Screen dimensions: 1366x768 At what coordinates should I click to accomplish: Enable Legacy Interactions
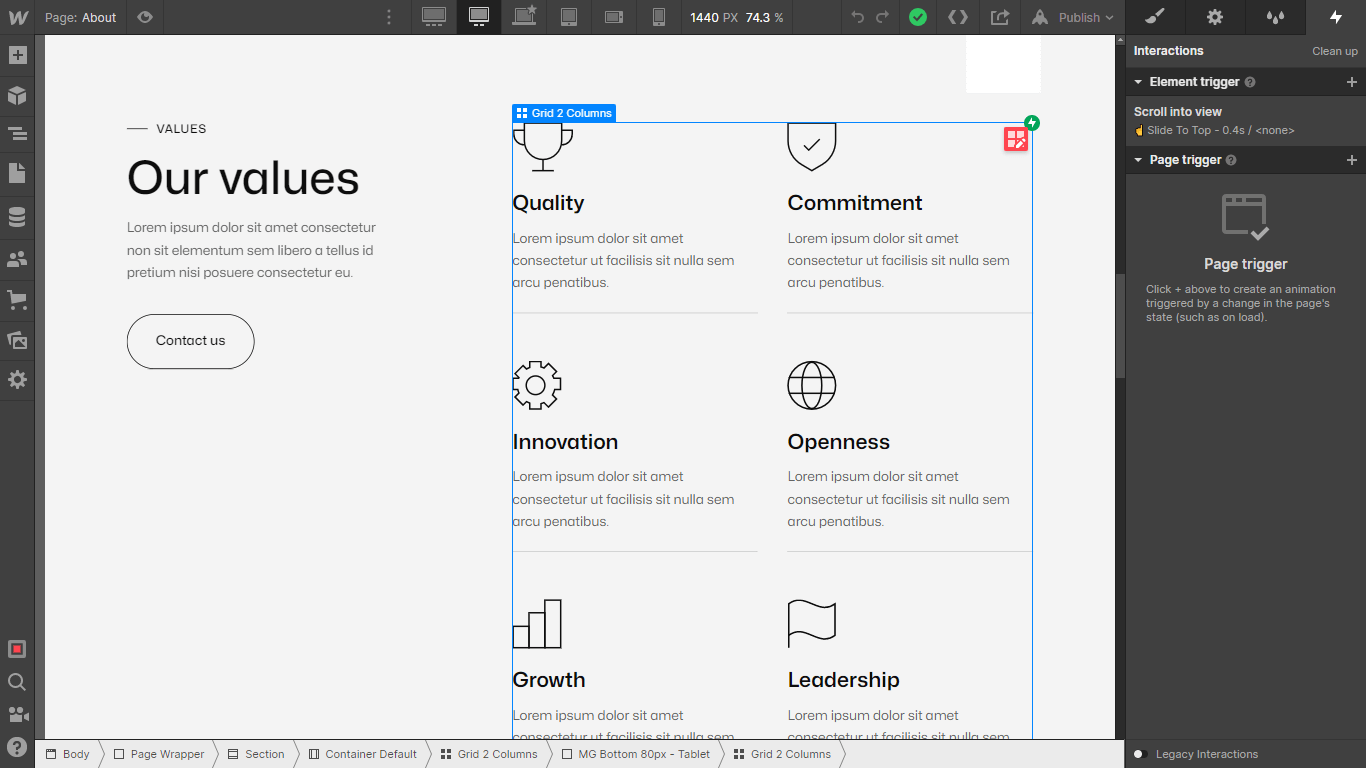tap(1141, 754)
